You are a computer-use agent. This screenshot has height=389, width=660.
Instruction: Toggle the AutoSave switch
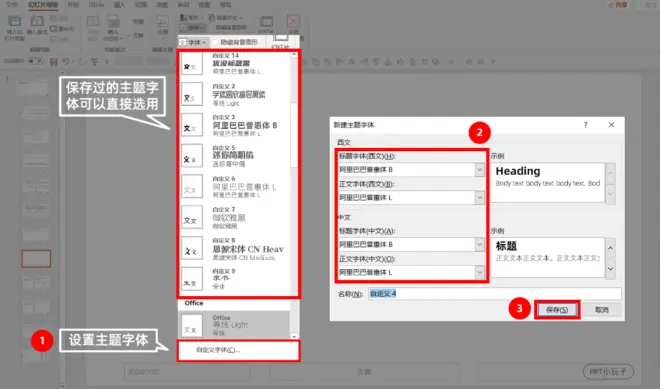tap(35, 61)
